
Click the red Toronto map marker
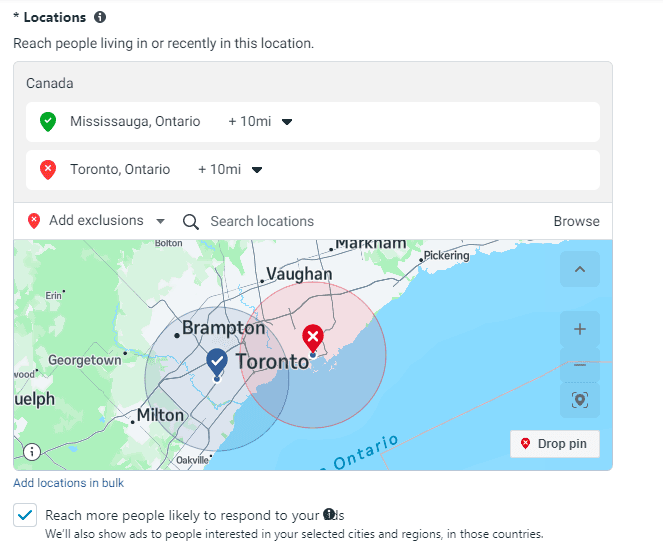coord(313,336)
